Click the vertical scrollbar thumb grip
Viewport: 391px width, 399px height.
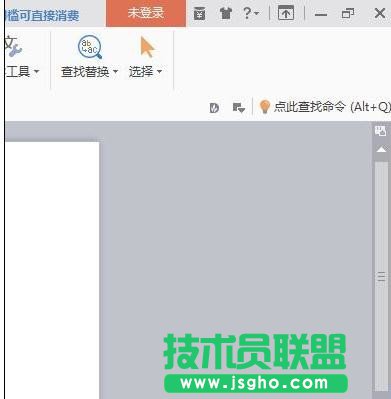[381, 276]
